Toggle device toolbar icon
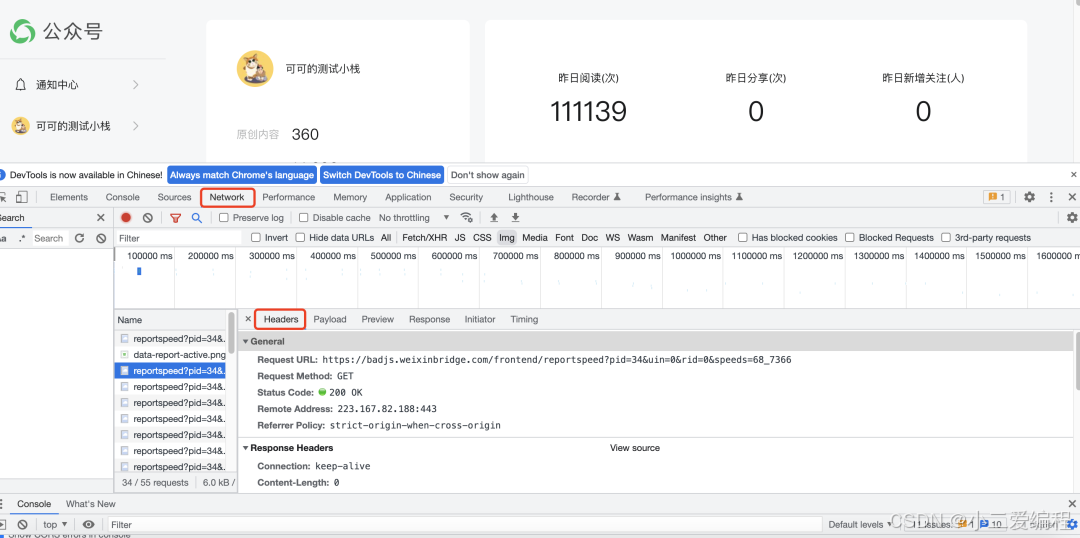Image resolution: width=1080 pixels, height=538 pixels. (x=22, y=197)
